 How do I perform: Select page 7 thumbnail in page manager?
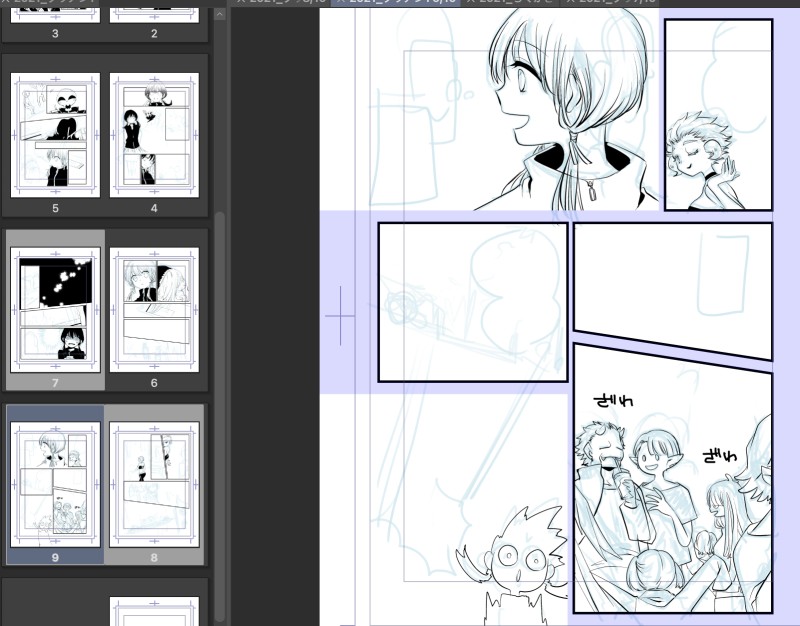(55, 310)
